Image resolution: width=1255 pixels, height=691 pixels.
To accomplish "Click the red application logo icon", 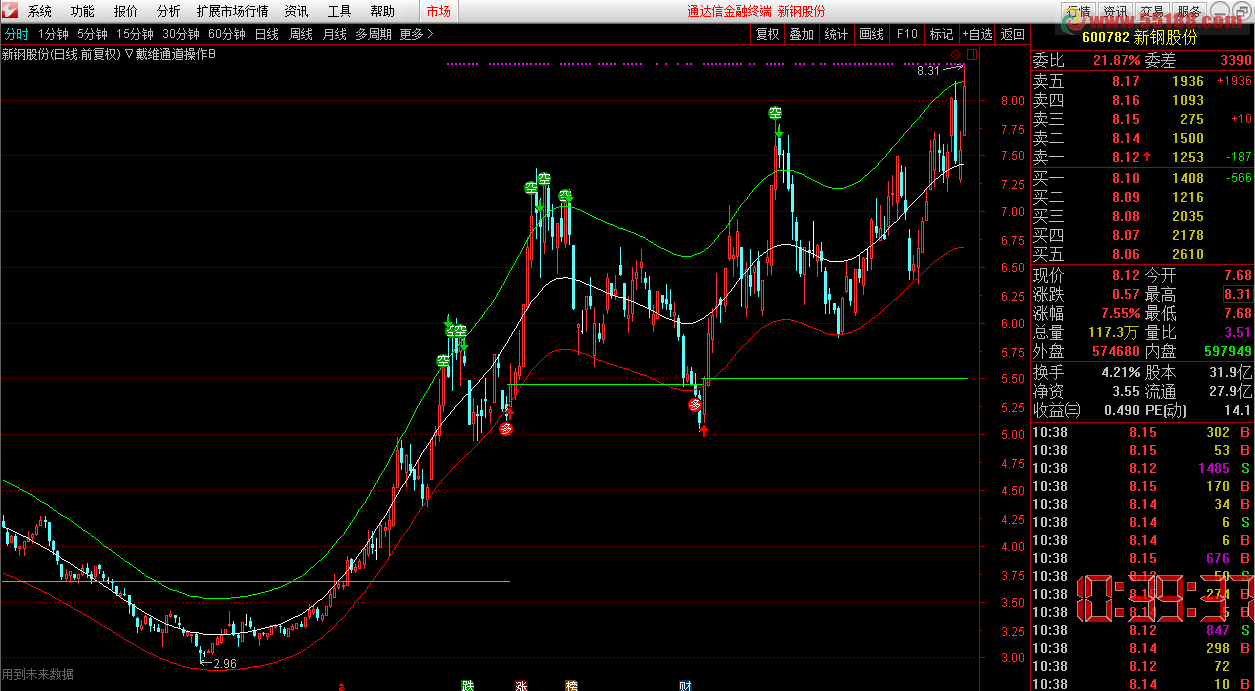I will tap(11, 11).
